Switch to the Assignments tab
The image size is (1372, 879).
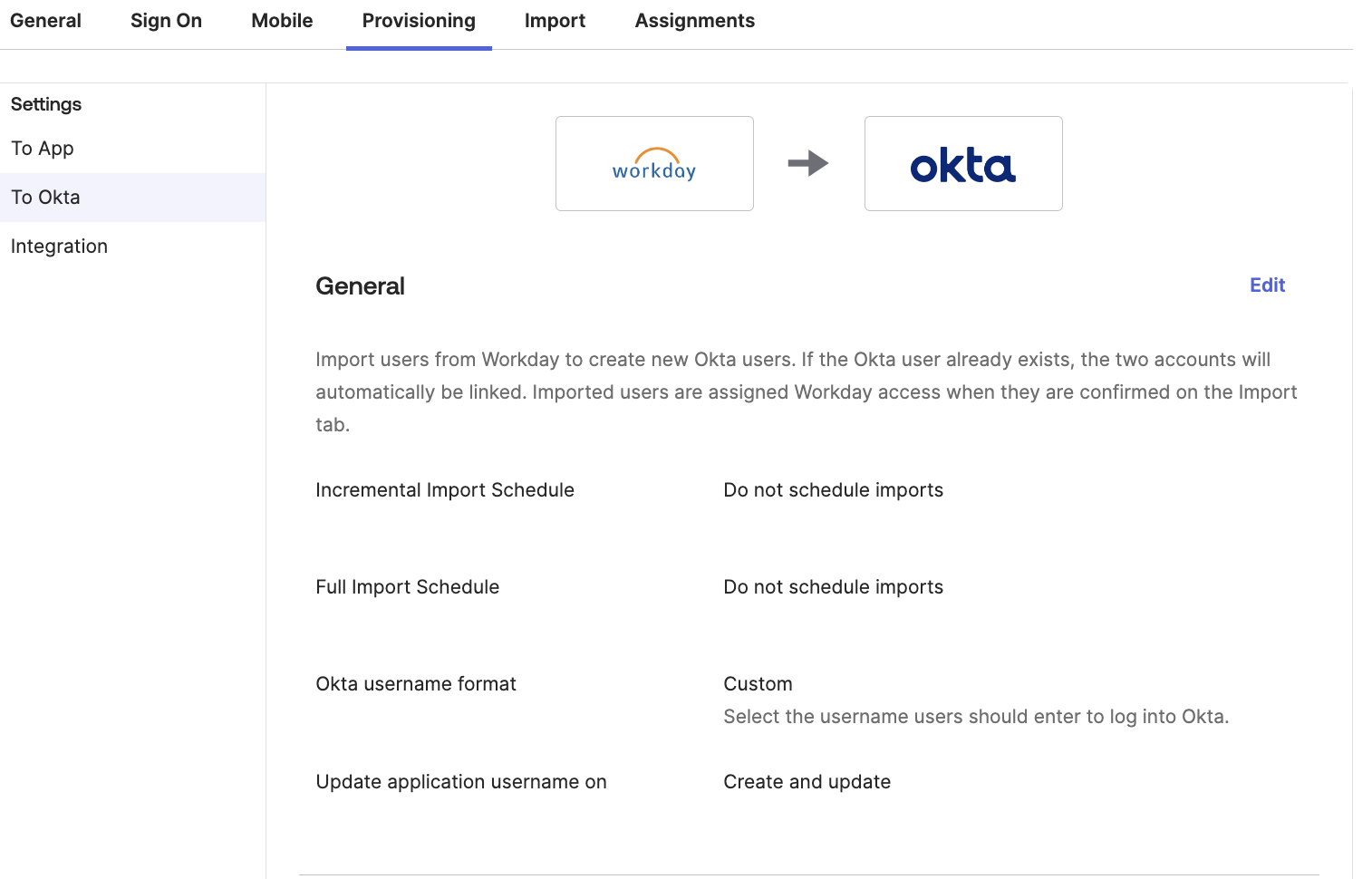tap(694, 20)
